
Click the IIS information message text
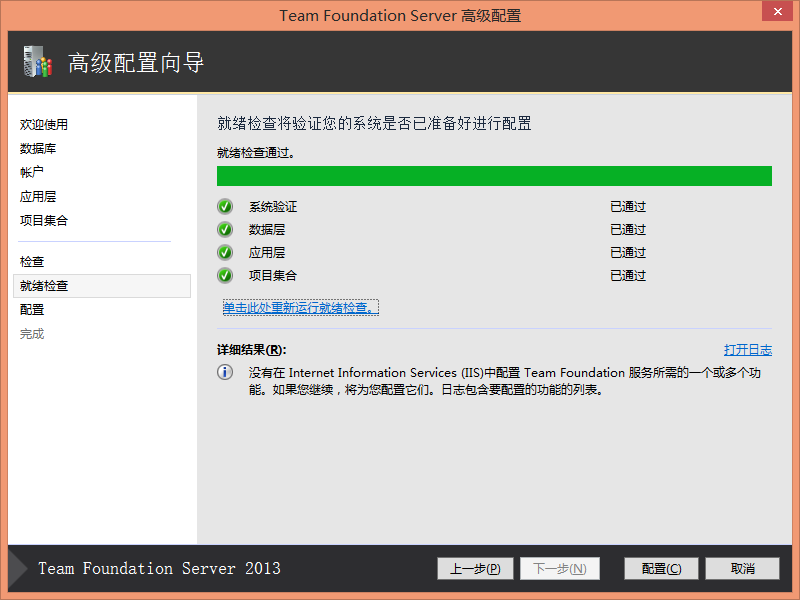tap(505, 381)
